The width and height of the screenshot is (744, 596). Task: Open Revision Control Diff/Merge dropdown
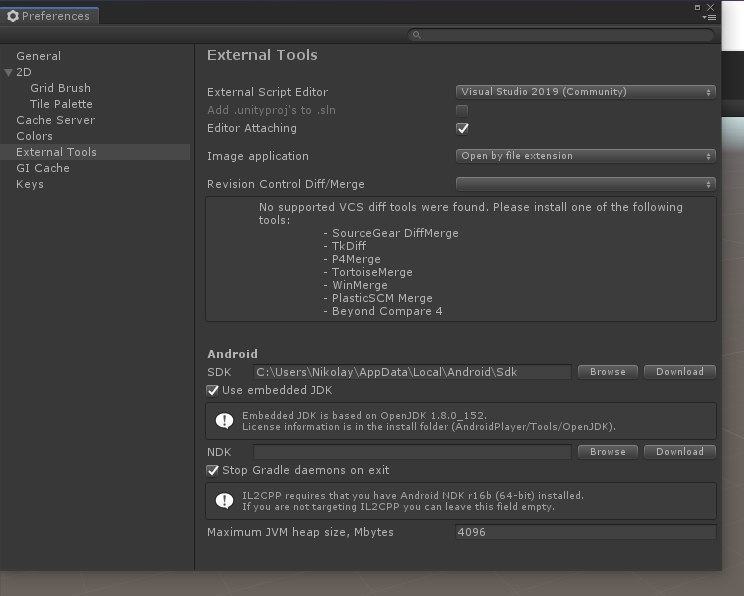pyautogui.click(x=586, y=184)
